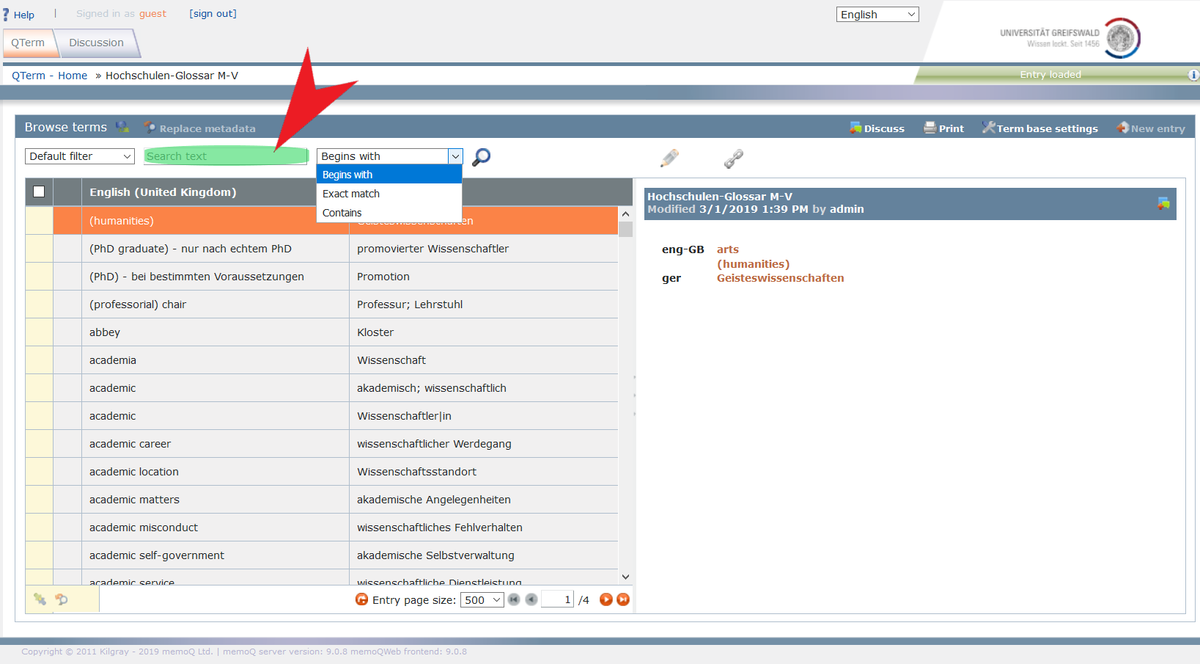The image size is (1200, 664).
Task: Check the select-all checkbox in table header
Action: pyautogui.click(x=39, y=192)
